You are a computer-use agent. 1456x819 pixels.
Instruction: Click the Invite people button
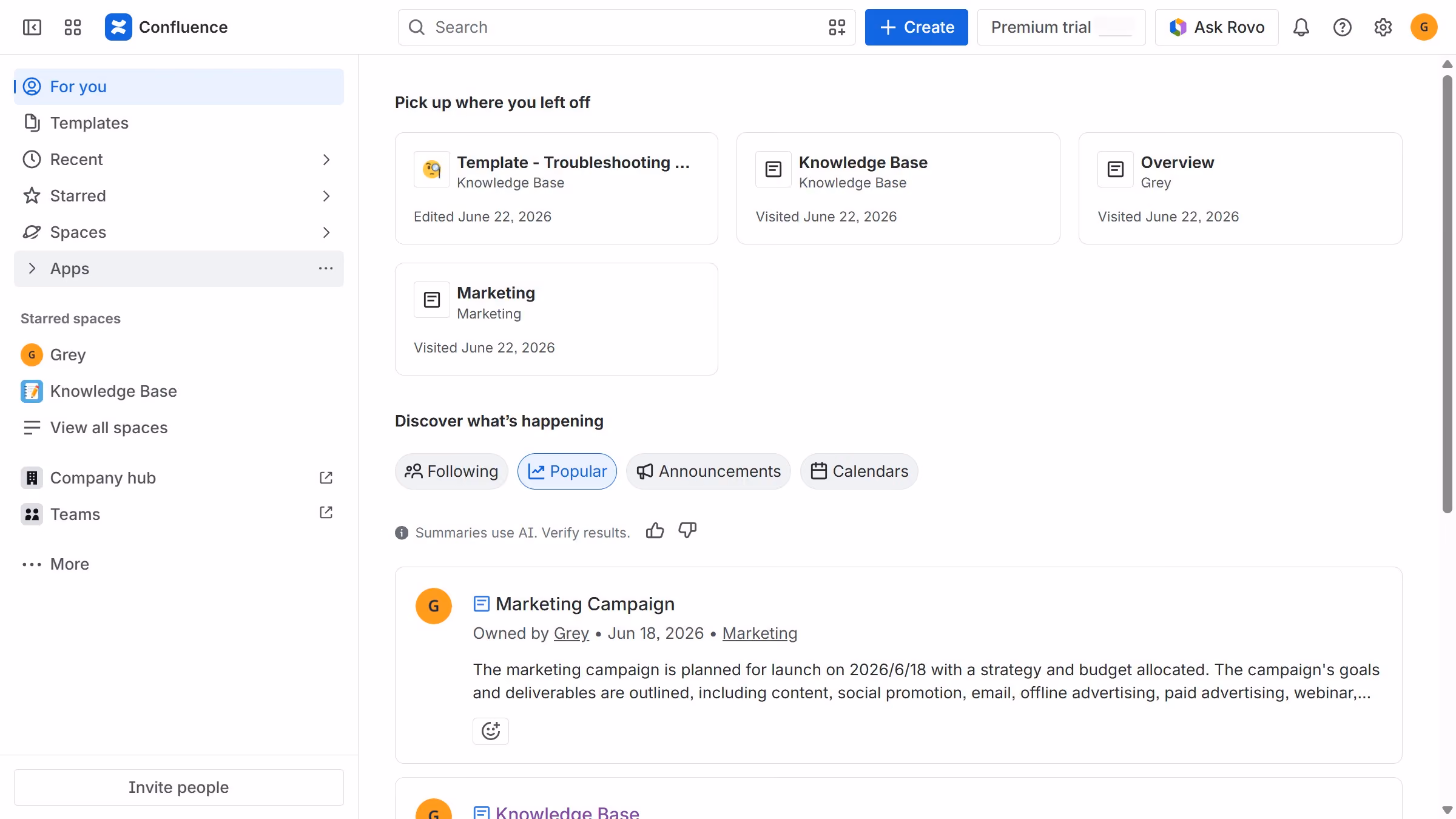tap(179, 787)
